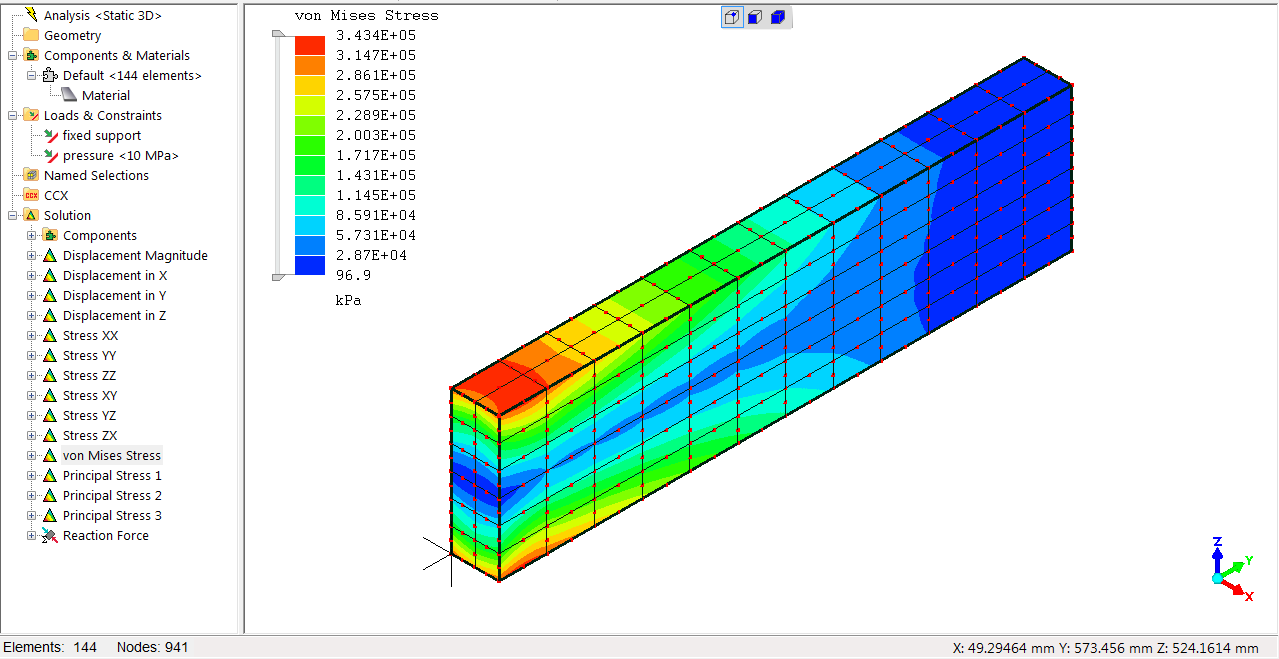Click the CCX solver icon
The height and width of the screenshot is (659, 1279).
31,195
